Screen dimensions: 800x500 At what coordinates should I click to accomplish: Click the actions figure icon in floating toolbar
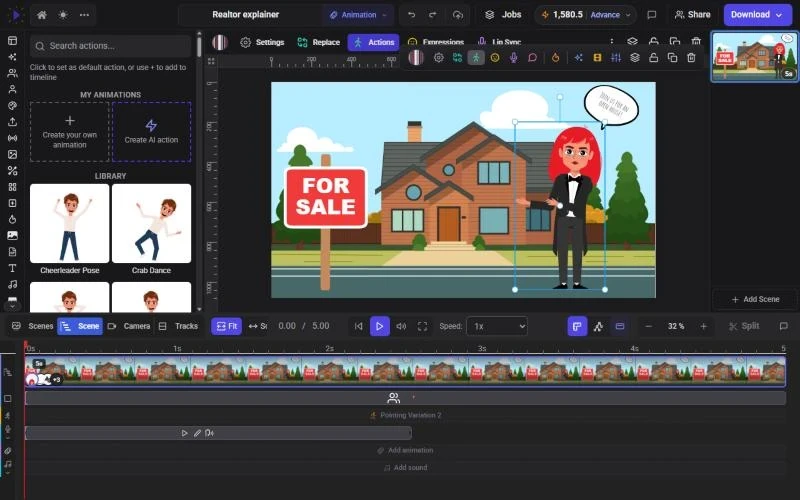[x=476, y=58]
